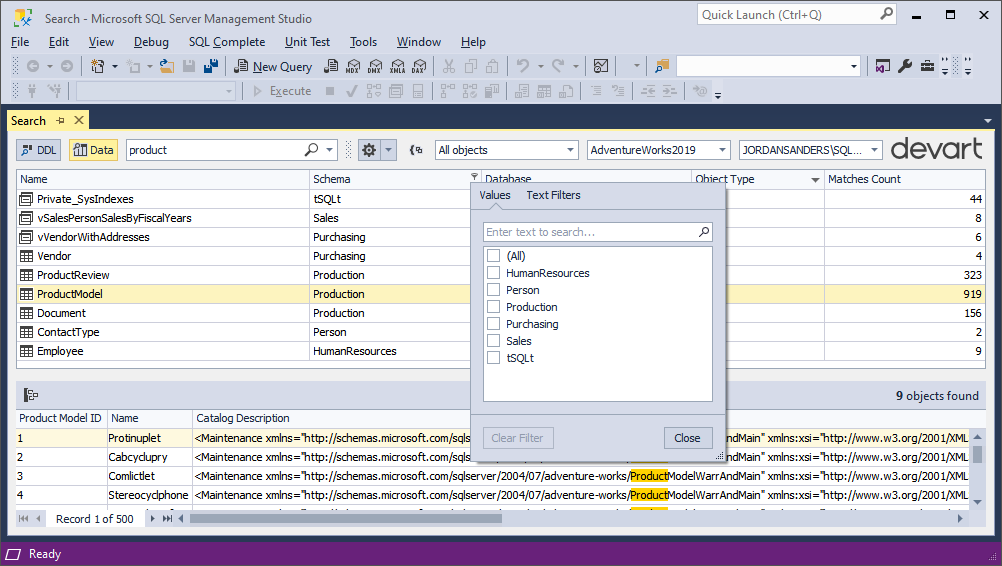
Task: Click the DAX query icon
Action: pos(419,66)
